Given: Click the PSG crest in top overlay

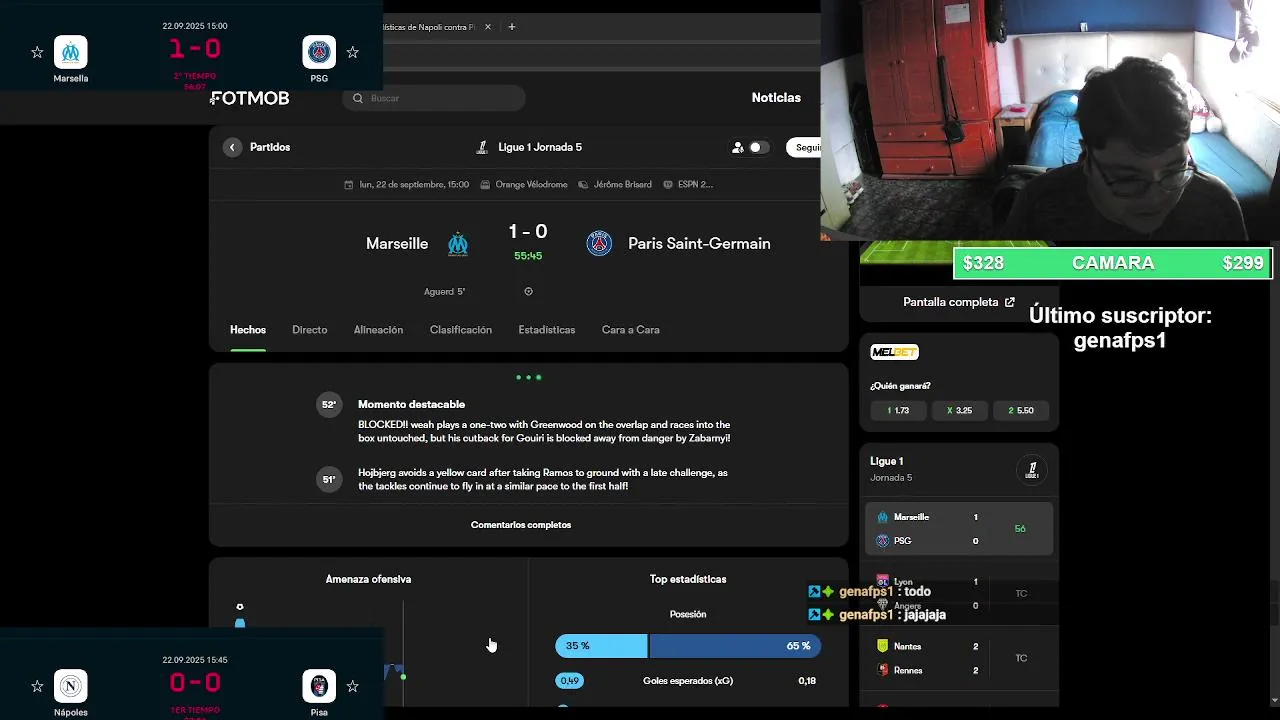Looking at the screenshot, I should pos(319,52).
